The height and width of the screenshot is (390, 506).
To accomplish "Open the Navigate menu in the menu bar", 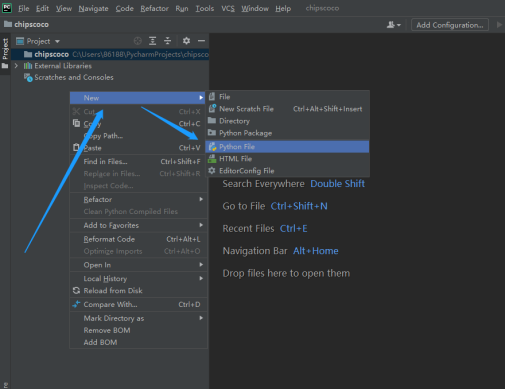I will coord(93,8).
